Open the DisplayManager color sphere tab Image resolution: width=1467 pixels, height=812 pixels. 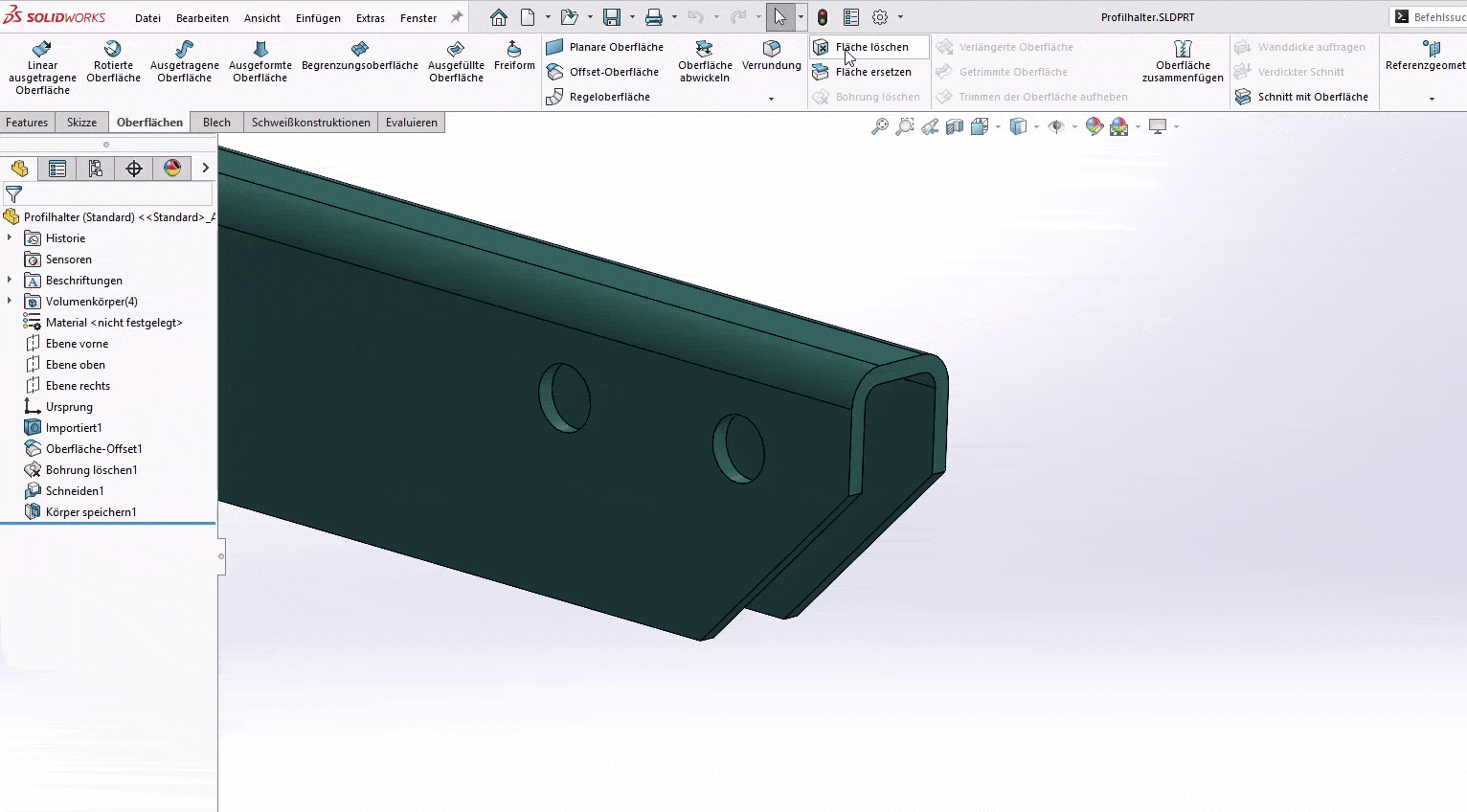pos(172,169)
